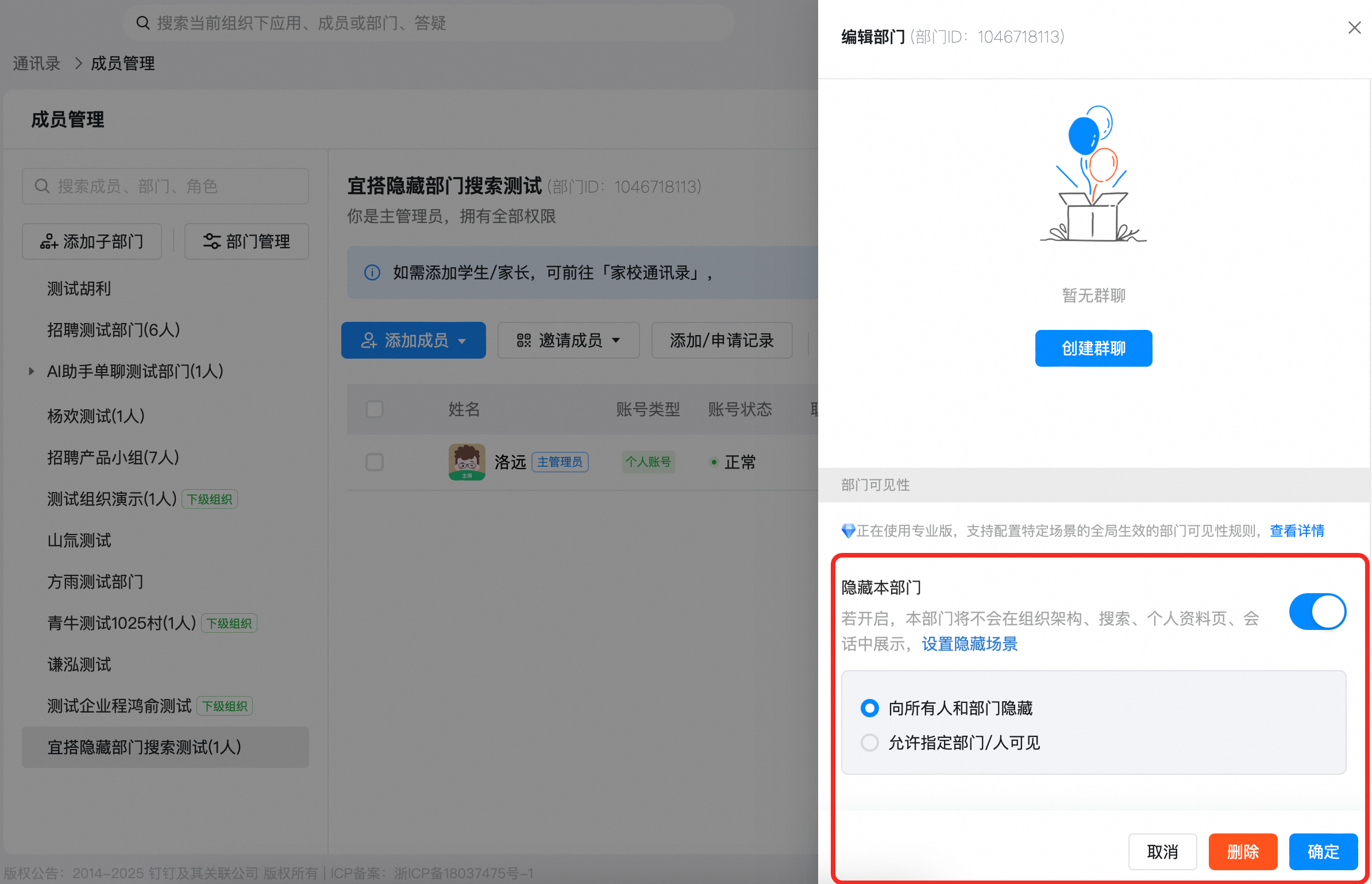Image resolution: width=1372 pixels, height=884 pixels.
Task: Click the breadcrumb chevron after 通讯录
Action: tap(78, 63)
